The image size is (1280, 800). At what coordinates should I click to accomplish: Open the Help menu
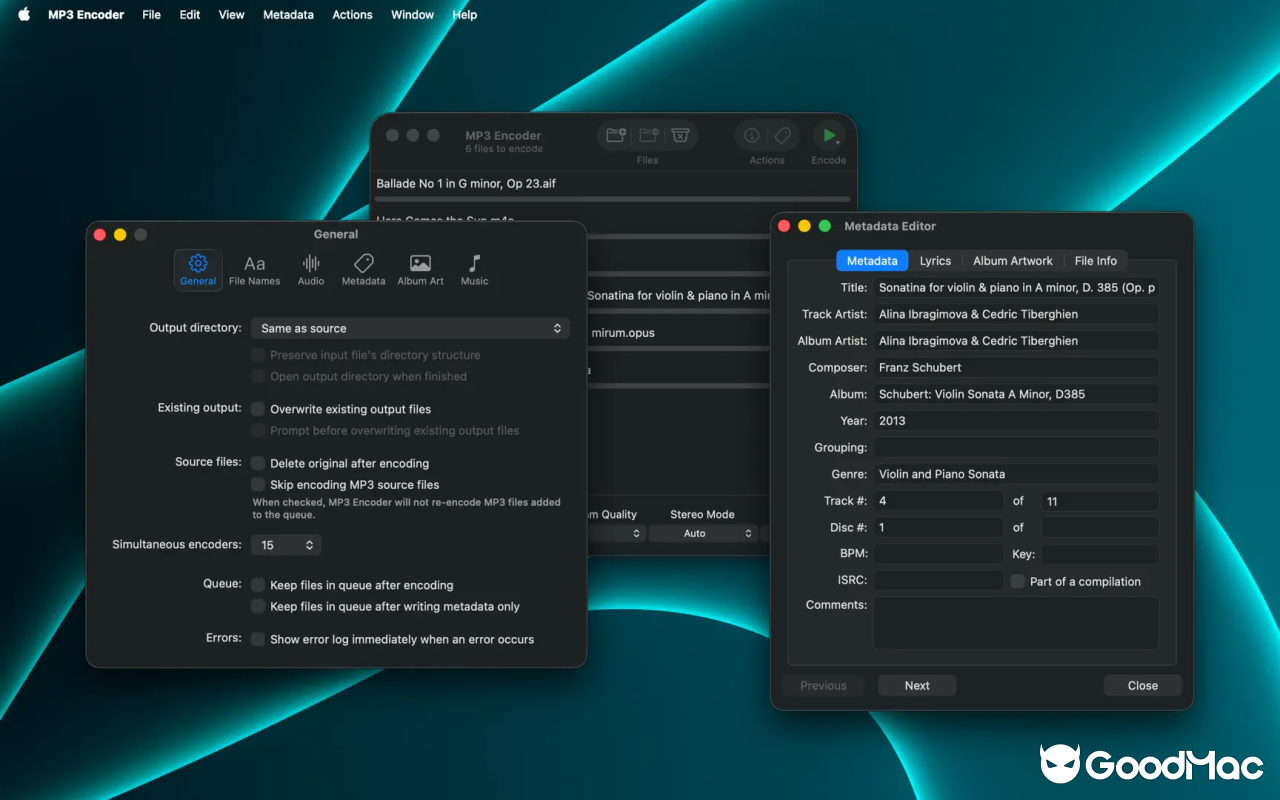pyautogui.click(x=464, y=15)
